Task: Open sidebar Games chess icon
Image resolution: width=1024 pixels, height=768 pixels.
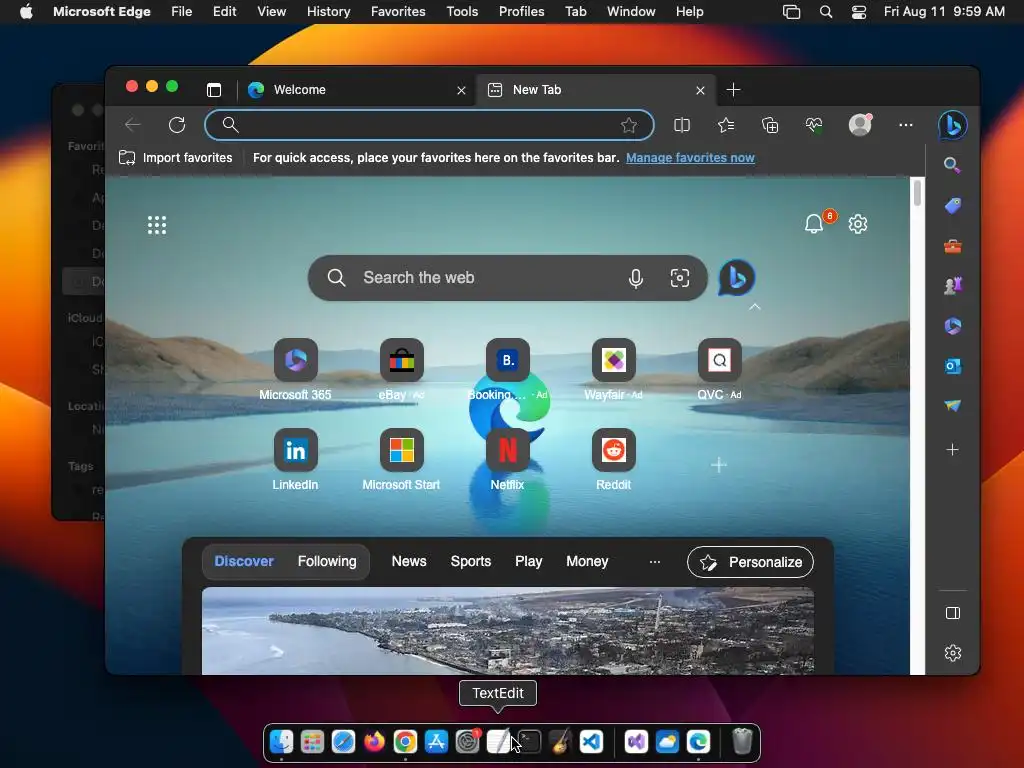Action: (952, 285)
